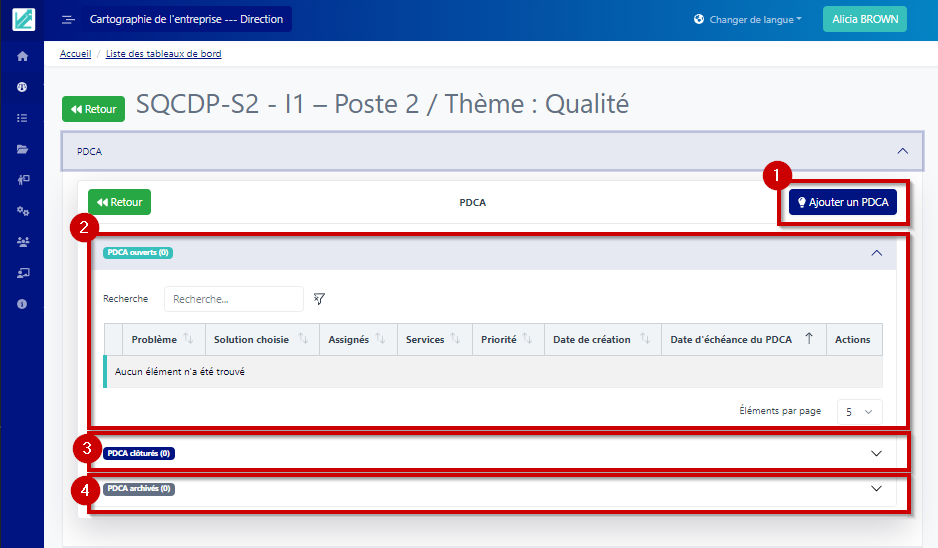Expand the PDCA archivés section

coord(877,489)
